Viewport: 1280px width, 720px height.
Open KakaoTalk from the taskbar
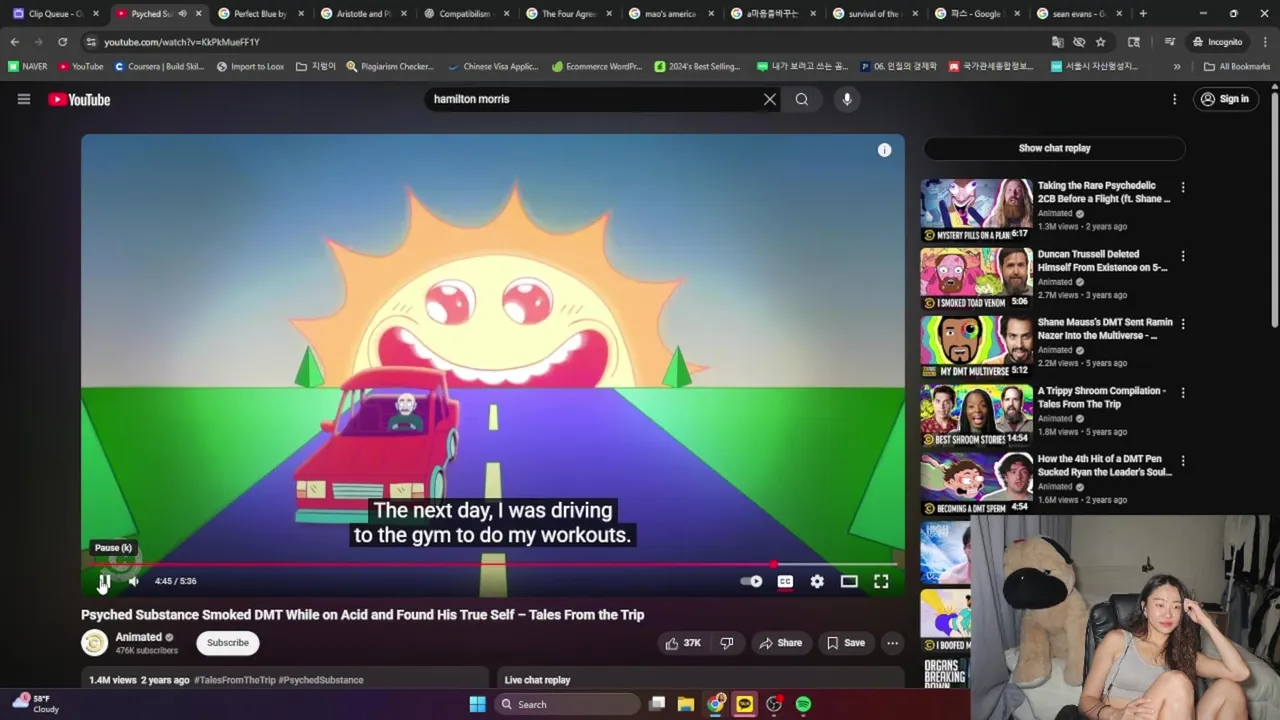click(744, 704)
